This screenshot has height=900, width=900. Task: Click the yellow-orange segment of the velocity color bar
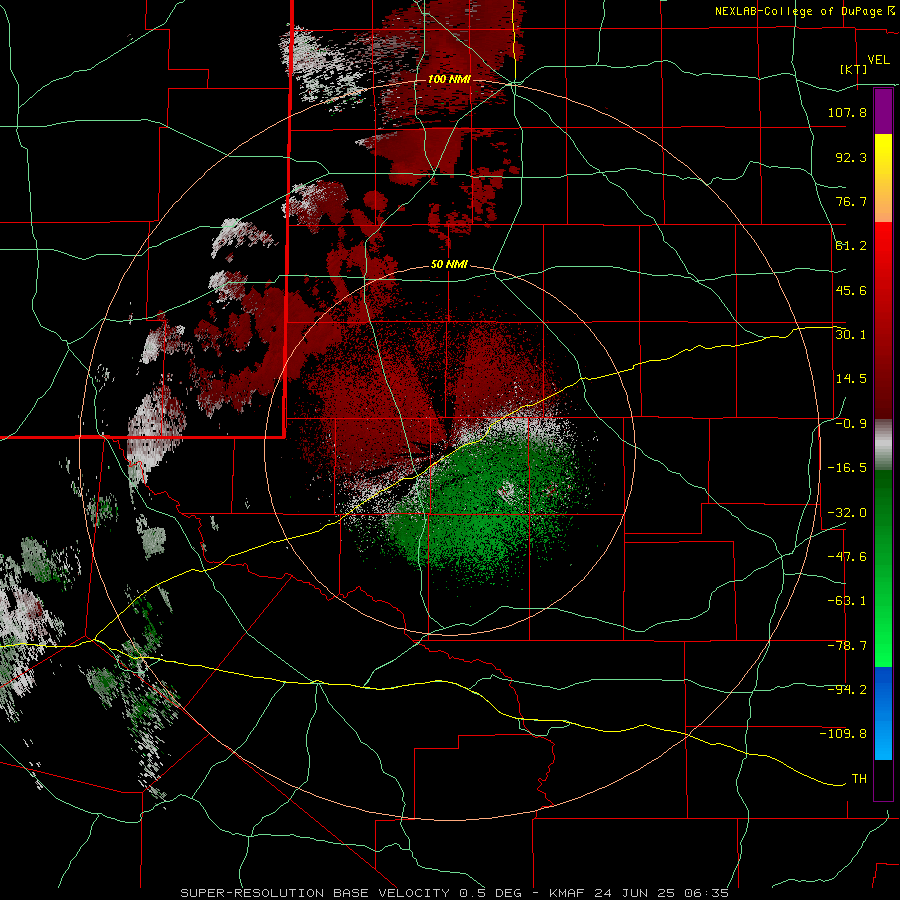coord(883,178)
